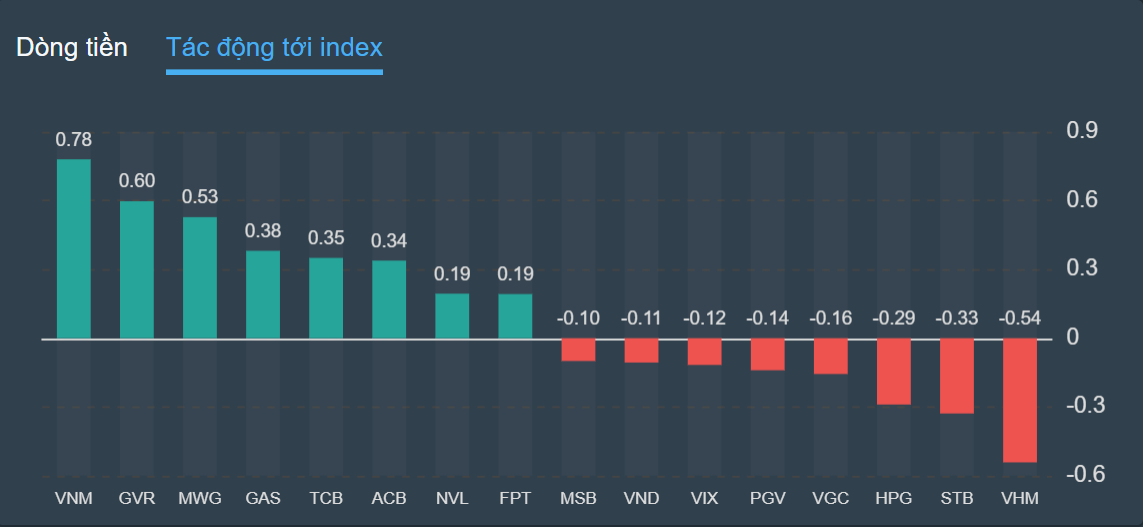The image size is (1143, 527).
Task: Click the TCB positive bar
Action: (326, 298)
